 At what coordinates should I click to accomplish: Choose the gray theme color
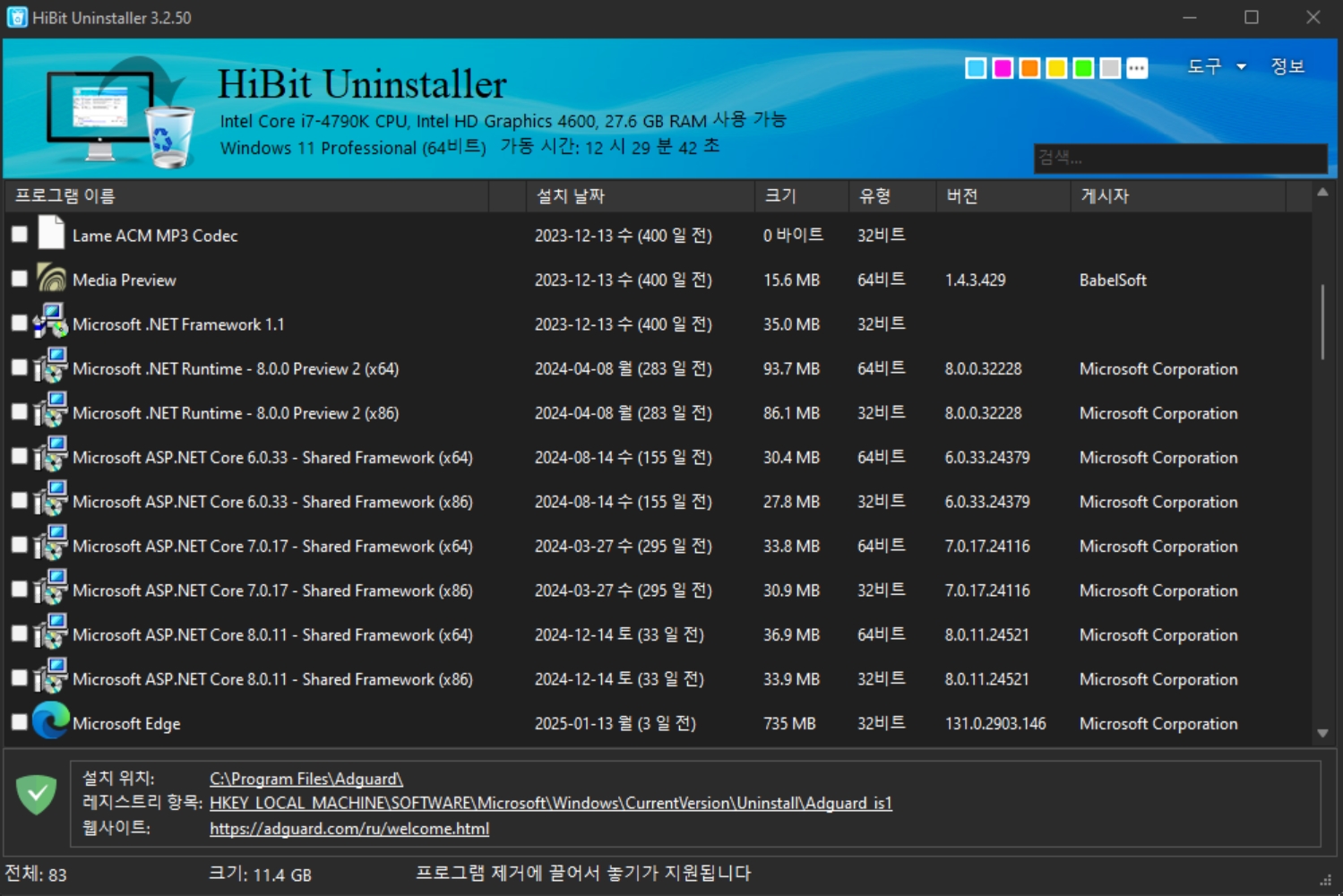click(1110, 68)
